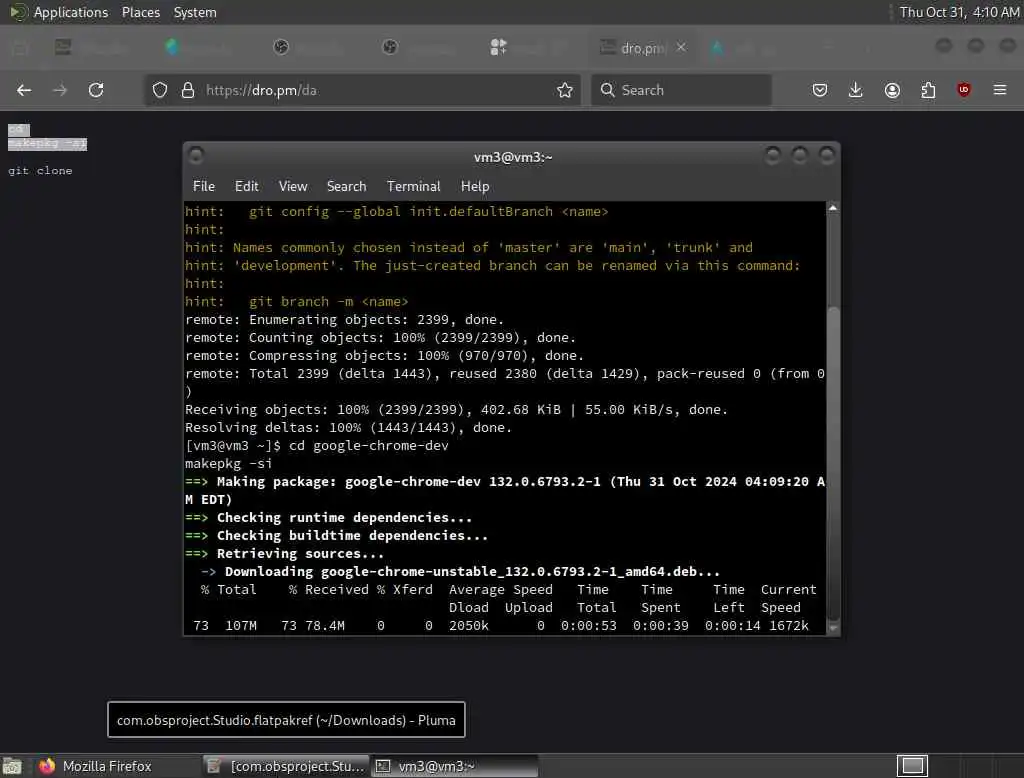Screen dimensions: 1024x778
Task: Go back in Firefox history
Action: click(24, 90)
